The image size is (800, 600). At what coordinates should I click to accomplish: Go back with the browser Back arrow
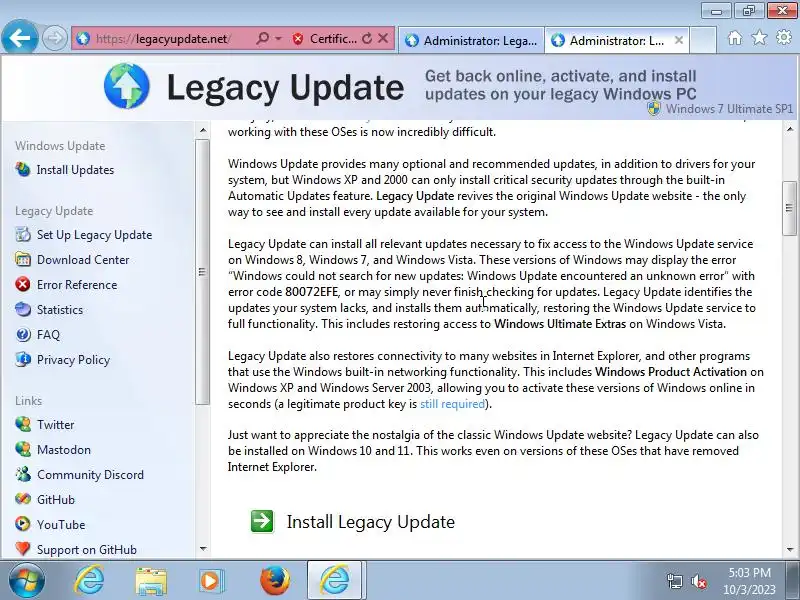coord(19,37)
